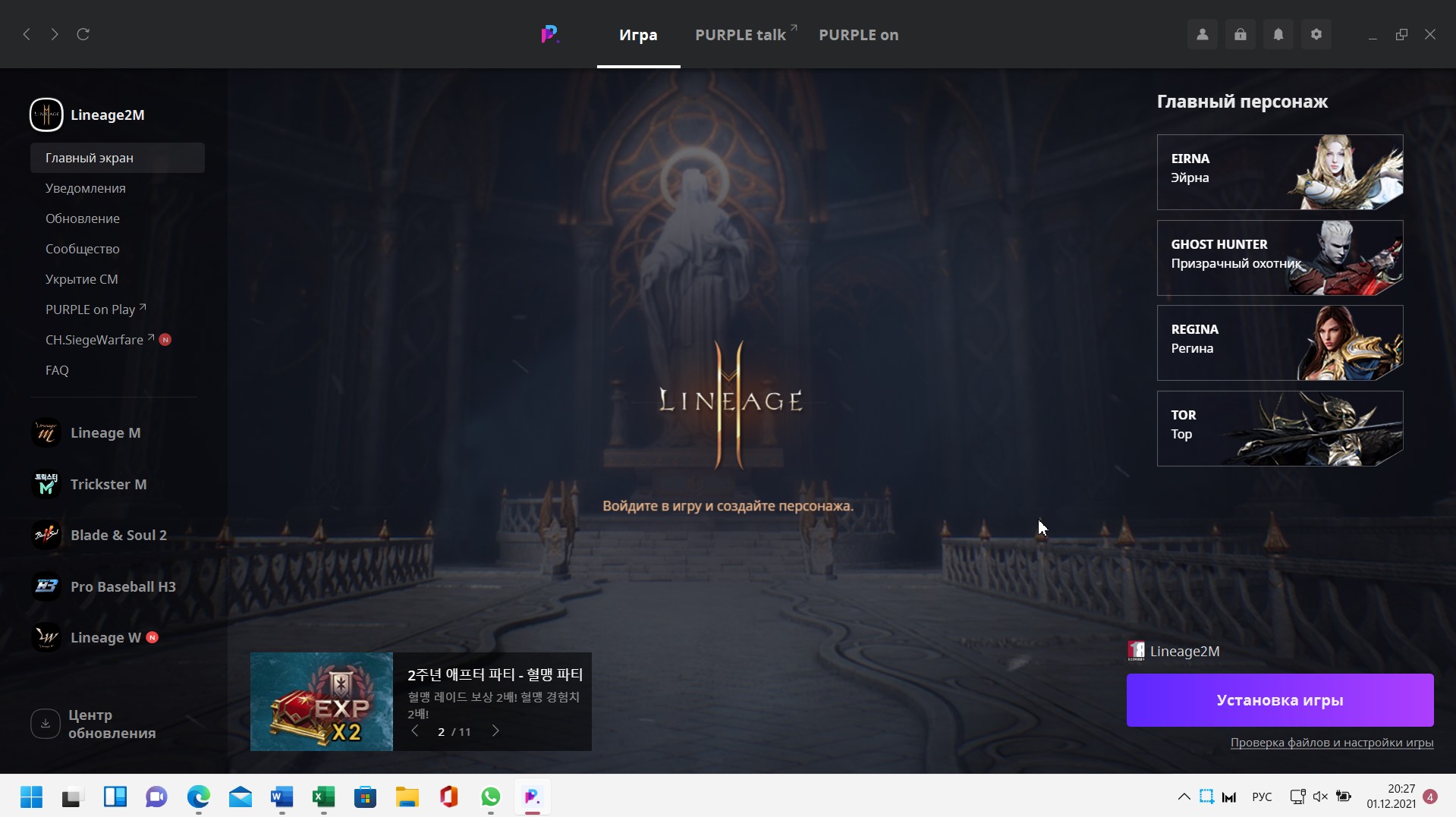The image size is (1456, 817).
Task: Go forward with the right arrow
Action: pyautogui.click(x=55, y=34)
